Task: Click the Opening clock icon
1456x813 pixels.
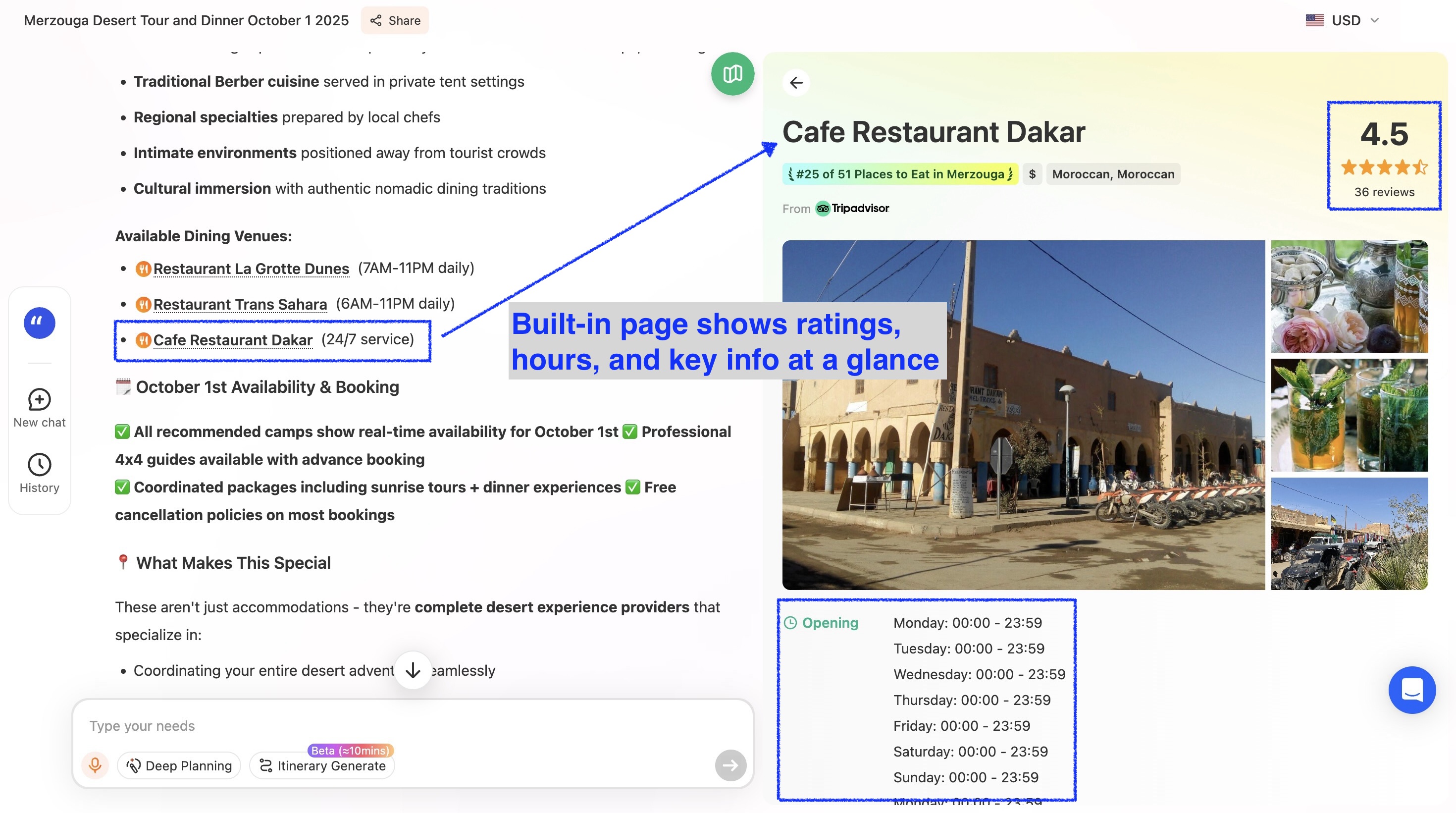Action: coord(790,622)
